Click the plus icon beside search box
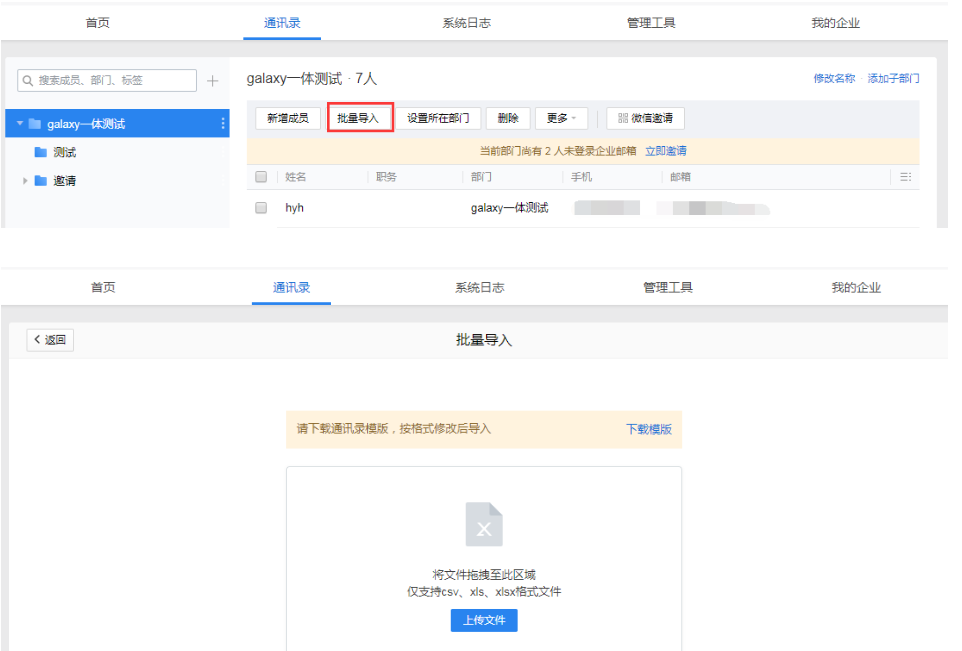 click(x=212, y=81)
